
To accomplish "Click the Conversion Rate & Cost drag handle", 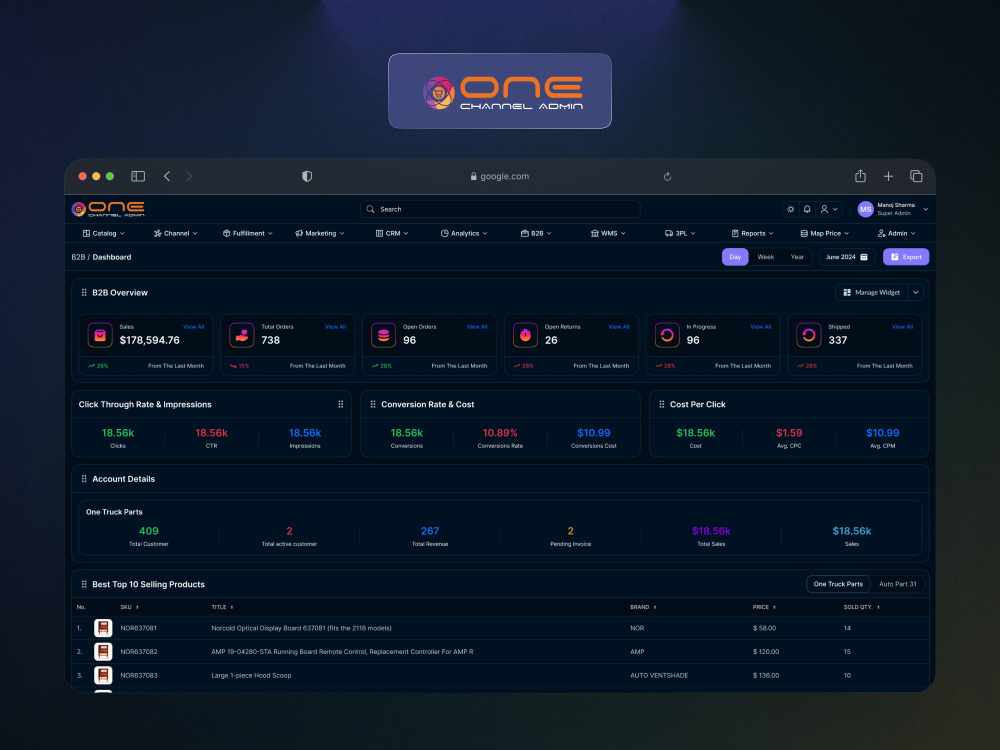I will coord(373,404).
